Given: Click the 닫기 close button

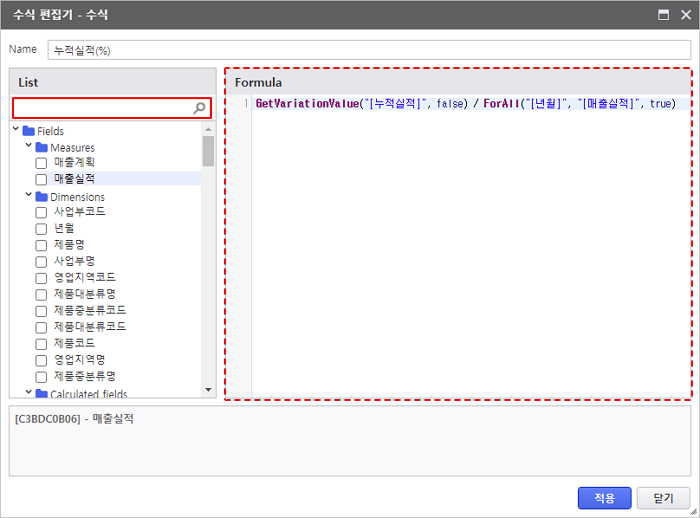Looking at the screenshot, I should coord(664,498).
